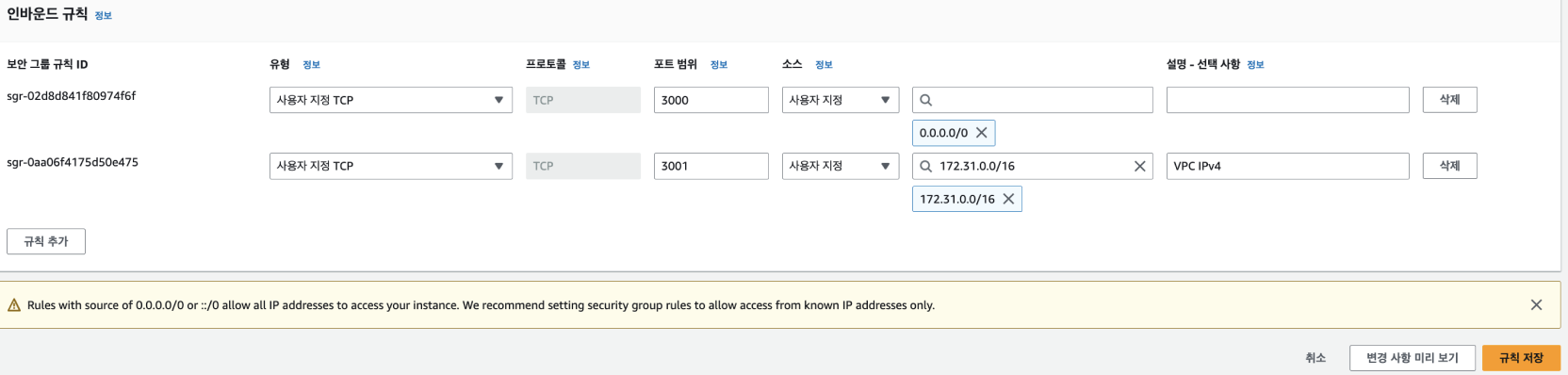Screen dimensions: 1568x375
Task: Remove the 172.31.0.0/16 source chip
Action: [1008, 199]
